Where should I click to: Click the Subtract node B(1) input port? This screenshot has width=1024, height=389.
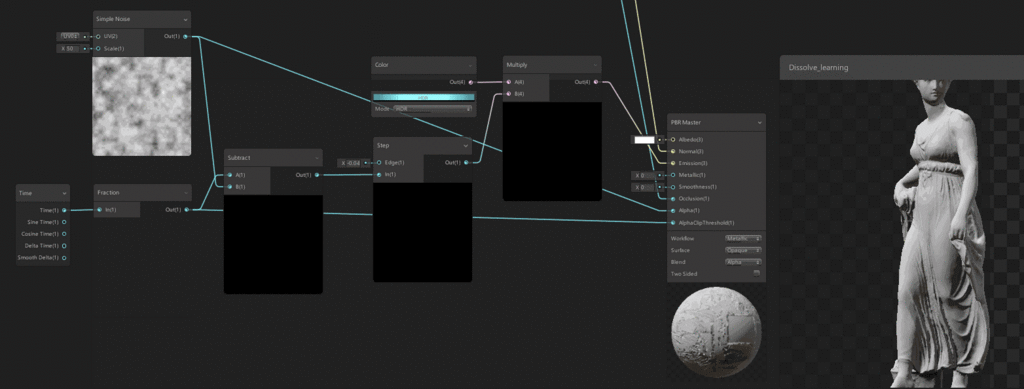[229, 187]
